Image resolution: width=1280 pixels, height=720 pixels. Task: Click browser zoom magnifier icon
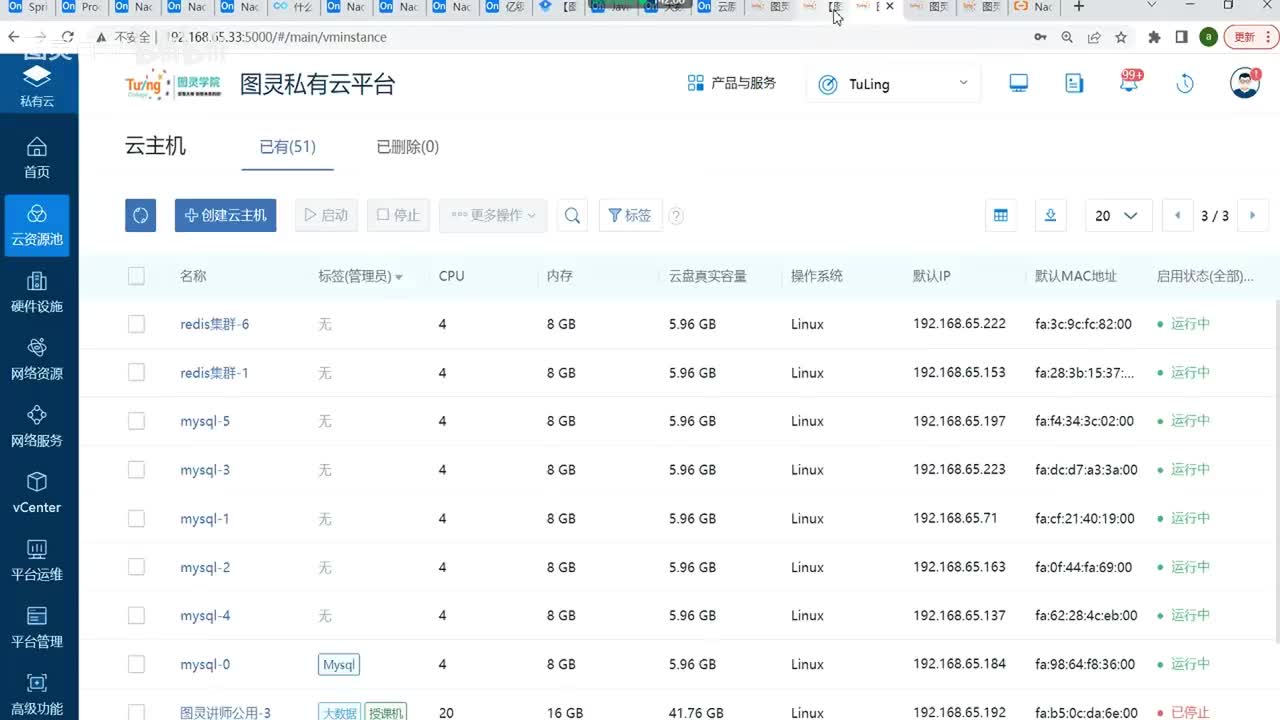(x=1067, y=37)
